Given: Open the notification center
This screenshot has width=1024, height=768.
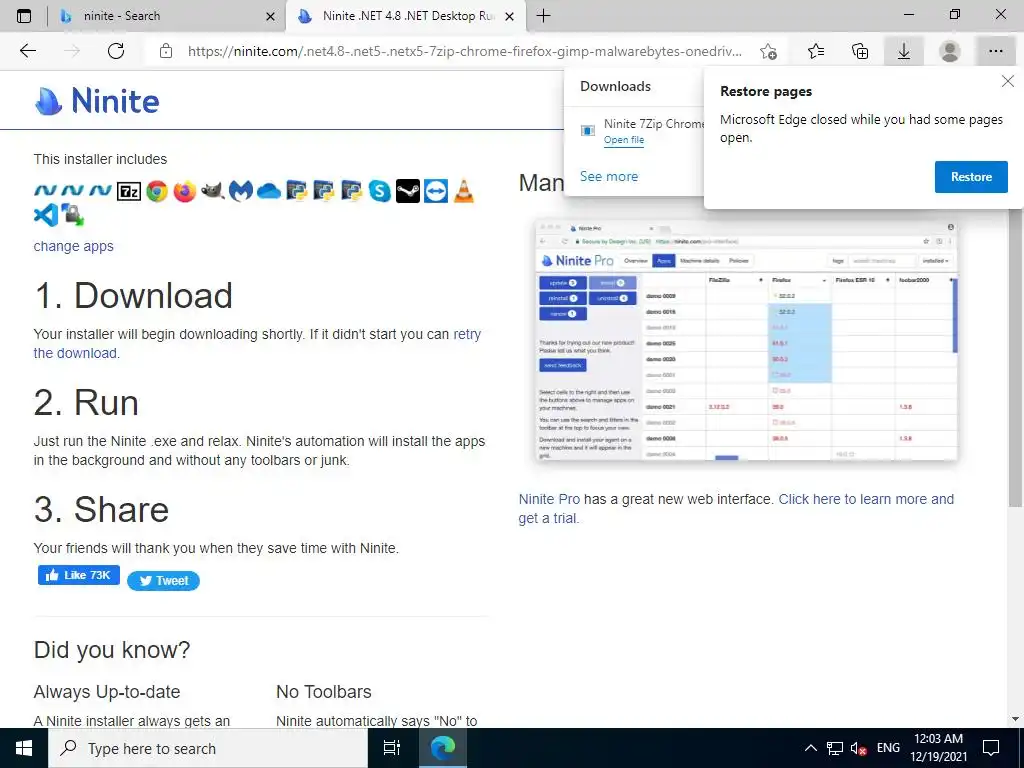Looking at the screenshot, I should coord(991,748).
